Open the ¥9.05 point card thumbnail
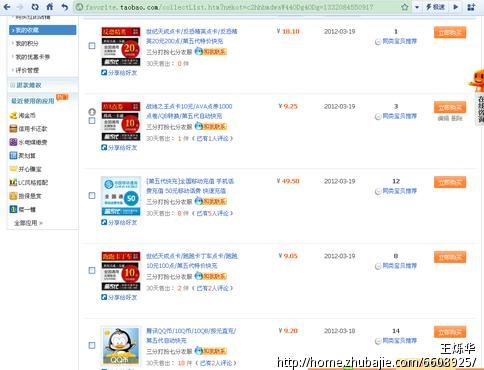The height and width of the screenshot is (370, 484). click(x=121, y=271)
